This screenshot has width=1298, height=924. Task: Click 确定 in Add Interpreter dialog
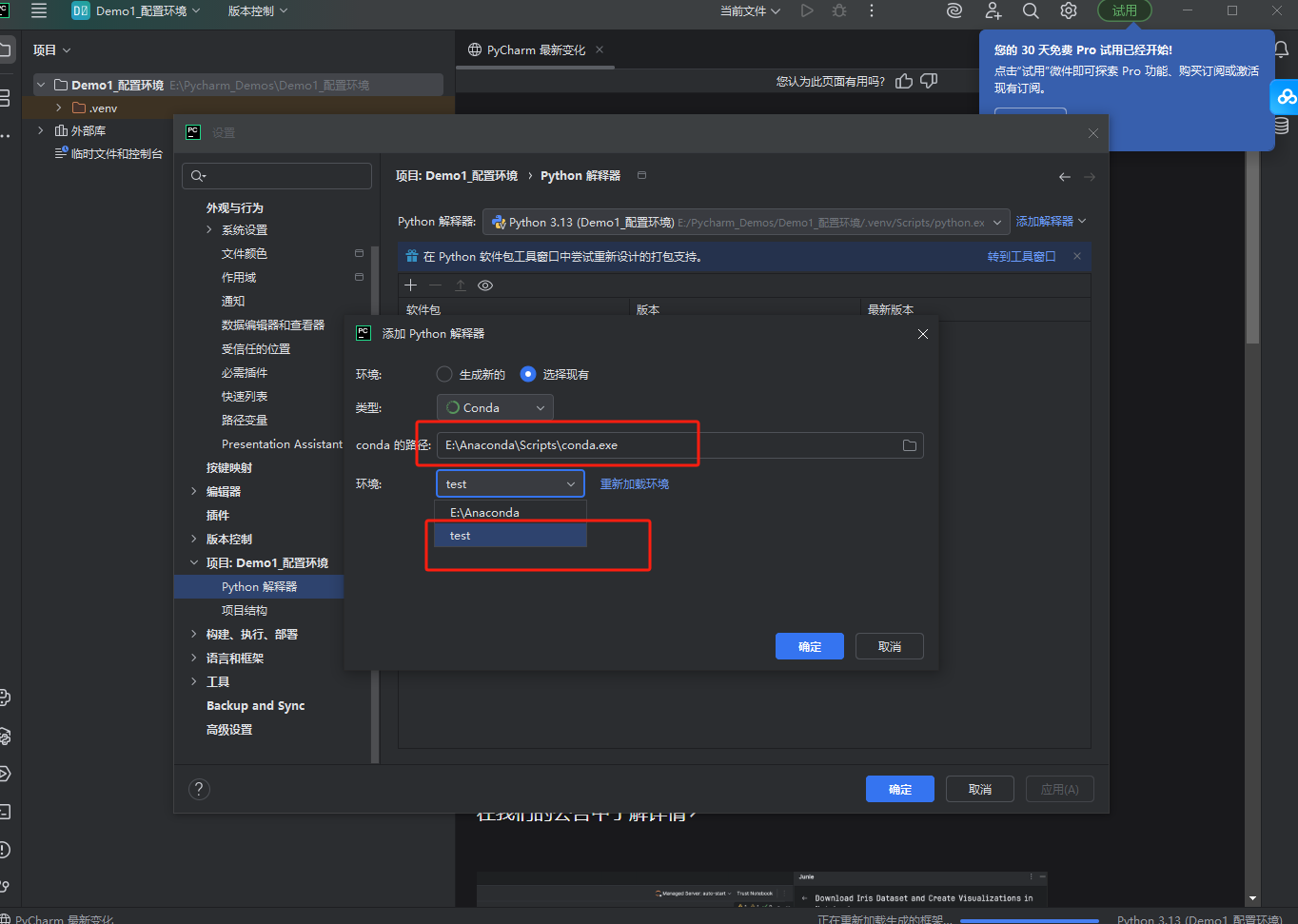810,646
